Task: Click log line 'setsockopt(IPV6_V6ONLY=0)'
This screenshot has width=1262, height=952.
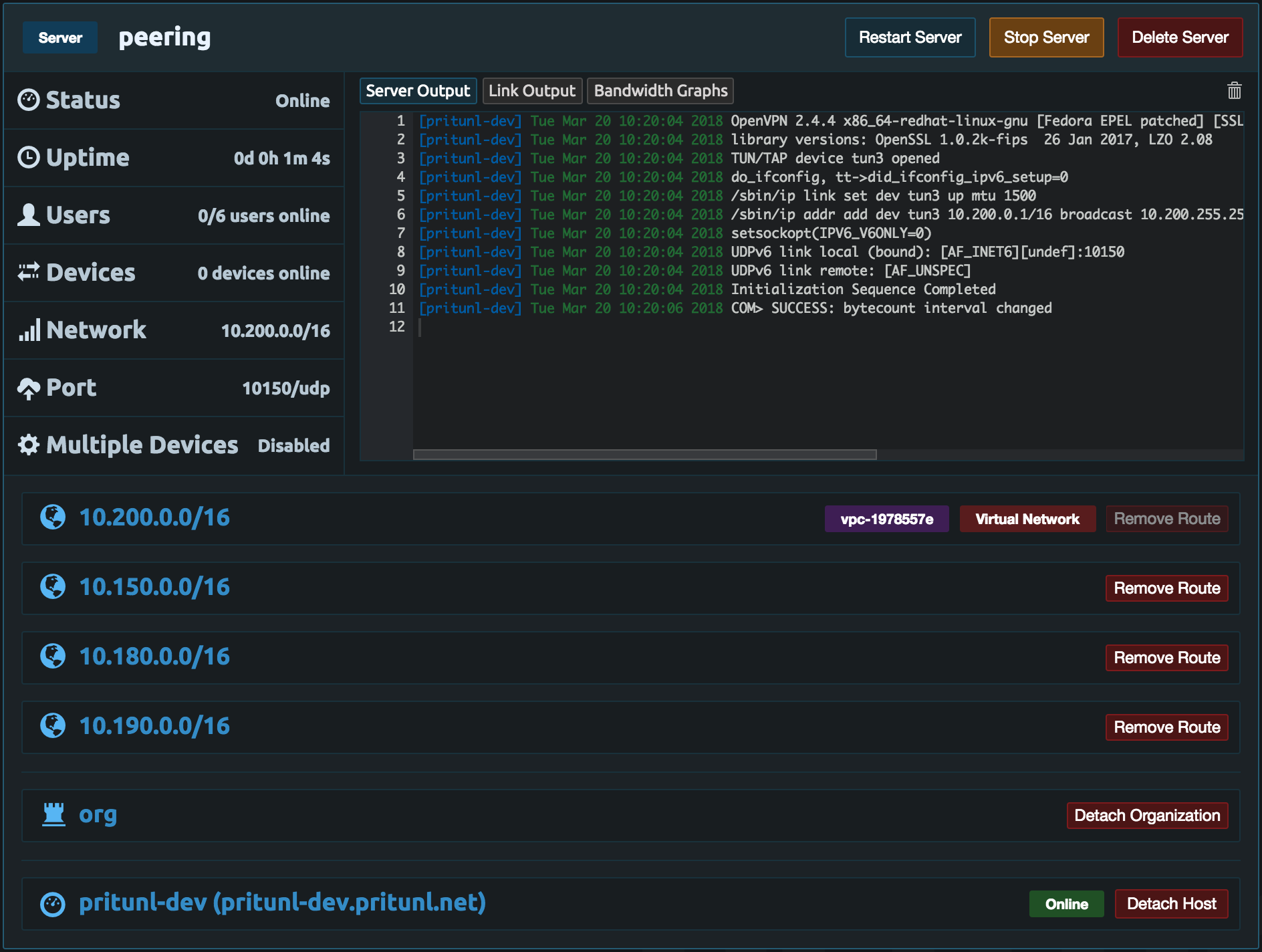Action: coord(831,233)
